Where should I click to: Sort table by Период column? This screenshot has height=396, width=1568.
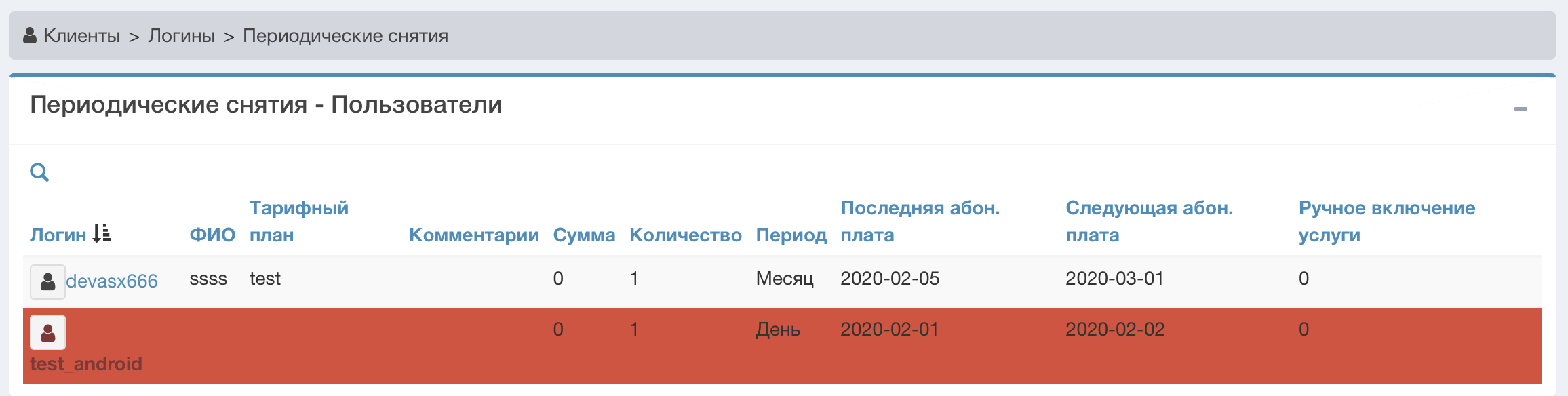(x=791, y=235)
